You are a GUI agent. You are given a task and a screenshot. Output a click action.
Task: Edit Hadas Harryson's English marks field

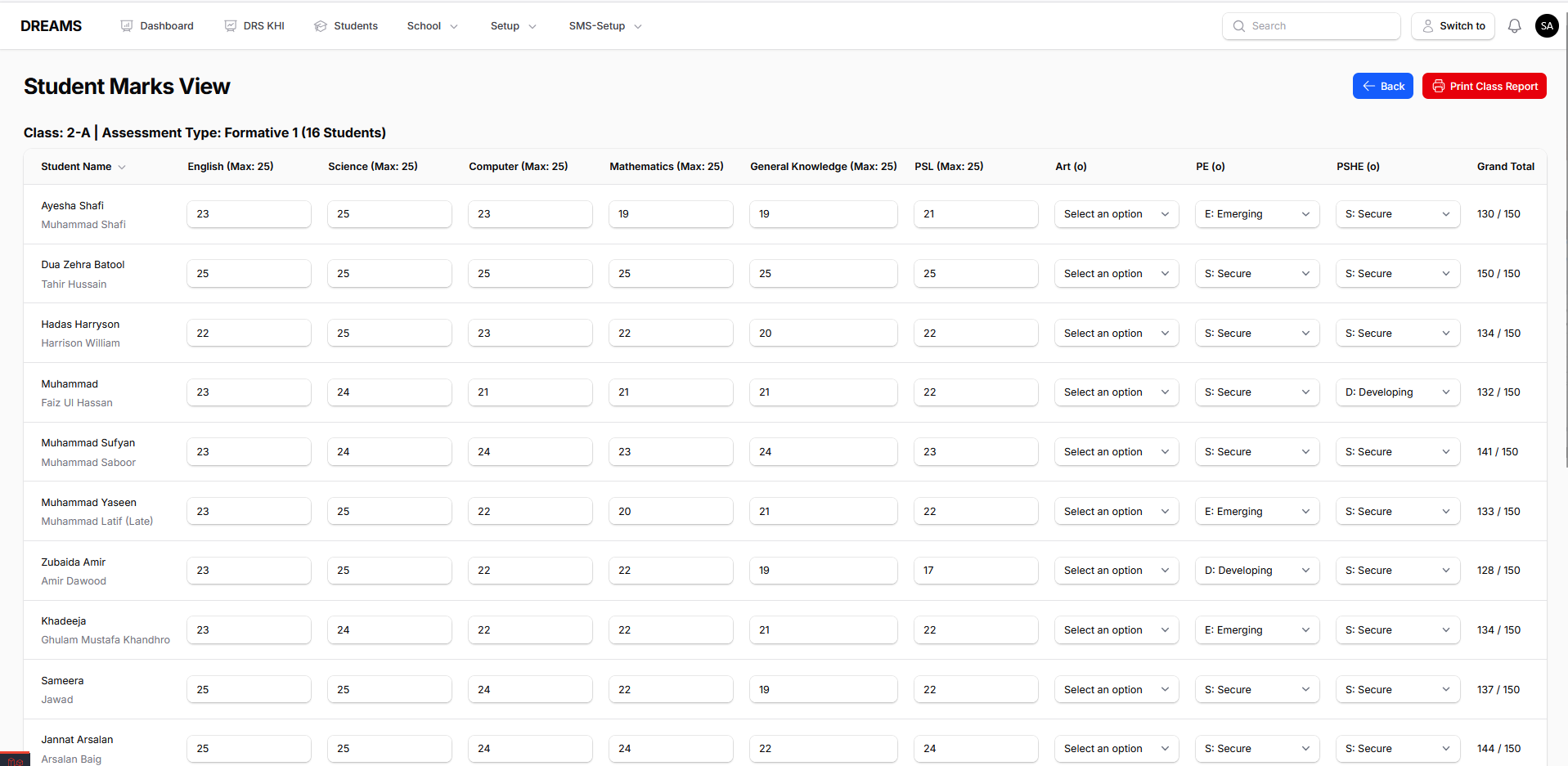(x=249, y=334)
